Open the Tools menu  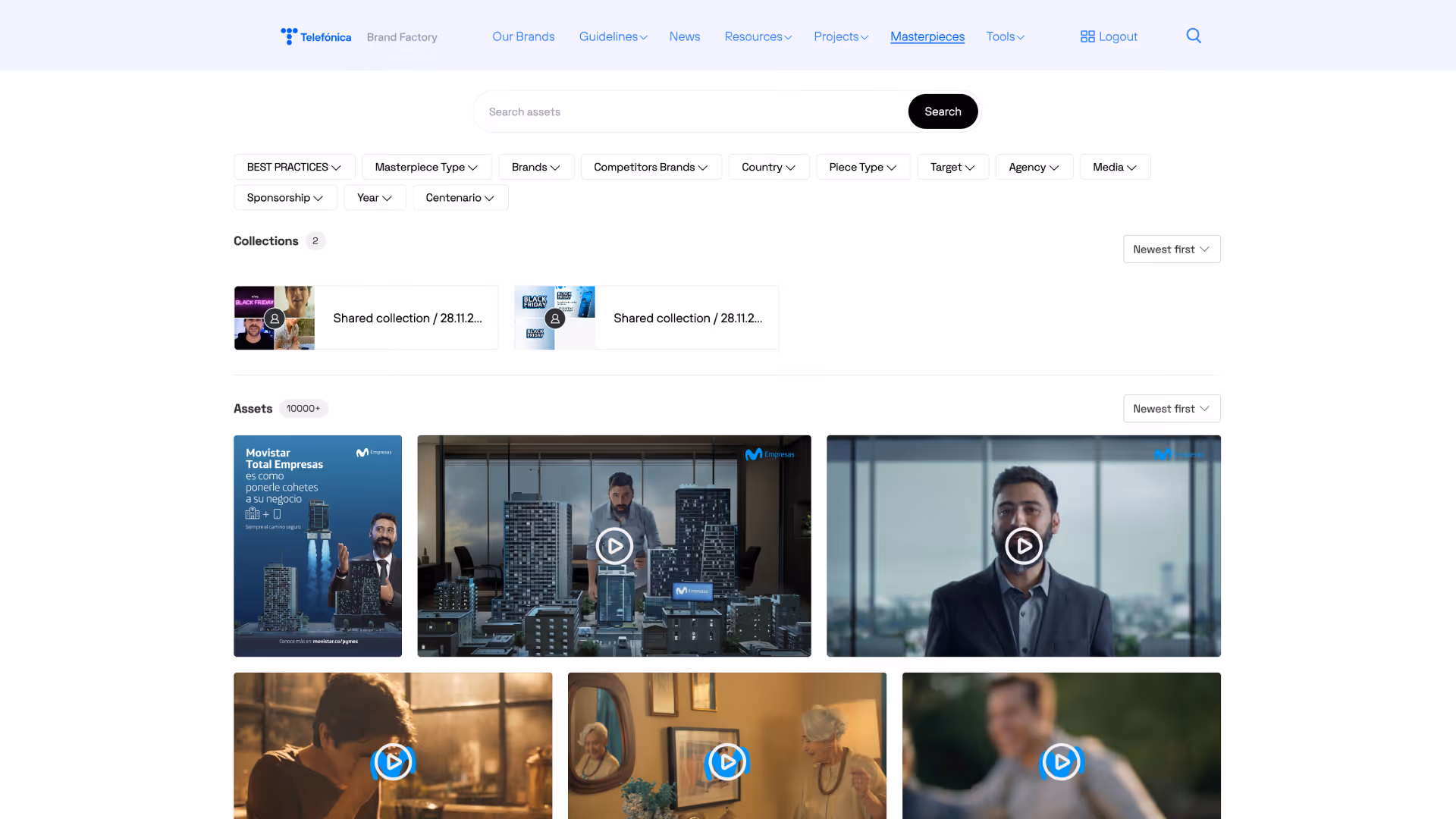[1006, 36]
